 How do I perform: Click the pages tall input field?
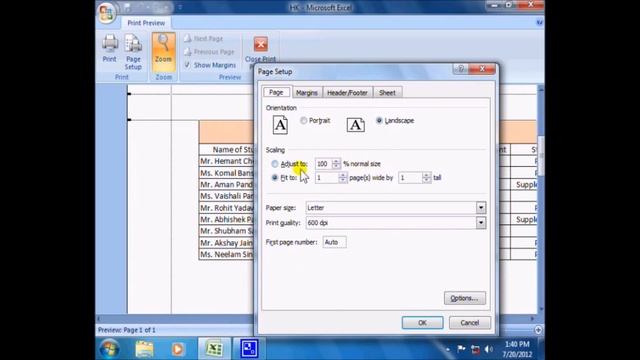(410, 178)
